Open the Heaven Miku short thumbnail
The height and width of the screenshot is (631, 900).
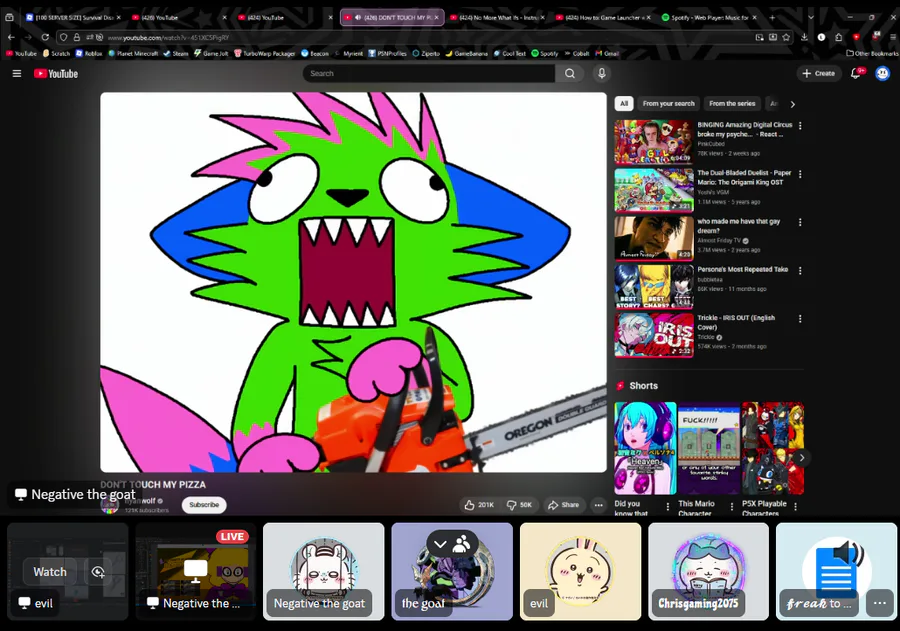645,448
